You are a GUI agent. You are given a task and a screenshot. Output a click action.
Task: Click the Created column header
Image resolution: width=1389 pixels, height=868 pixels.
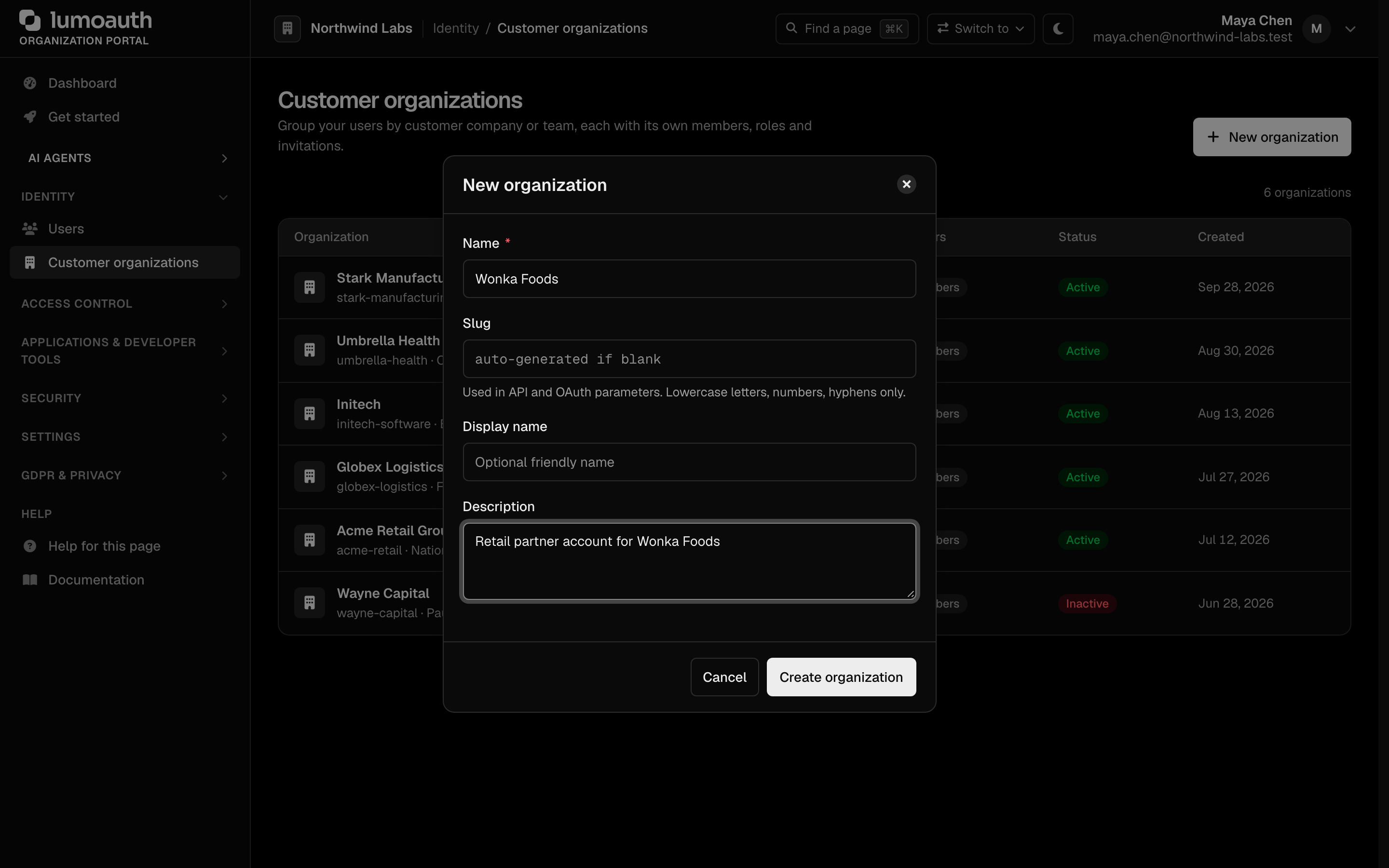1221,237
